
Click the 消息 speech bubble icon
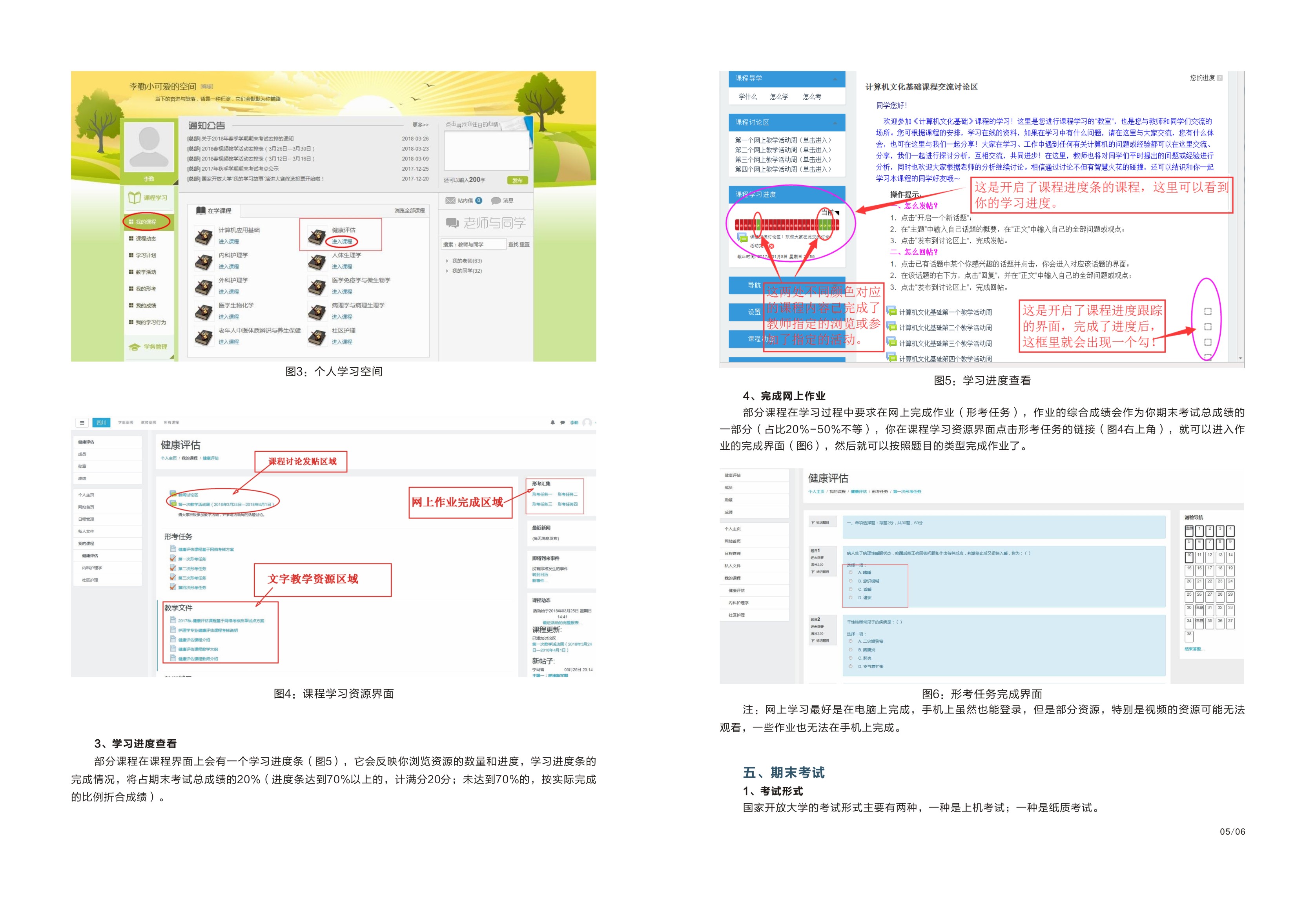coord(496,201)
